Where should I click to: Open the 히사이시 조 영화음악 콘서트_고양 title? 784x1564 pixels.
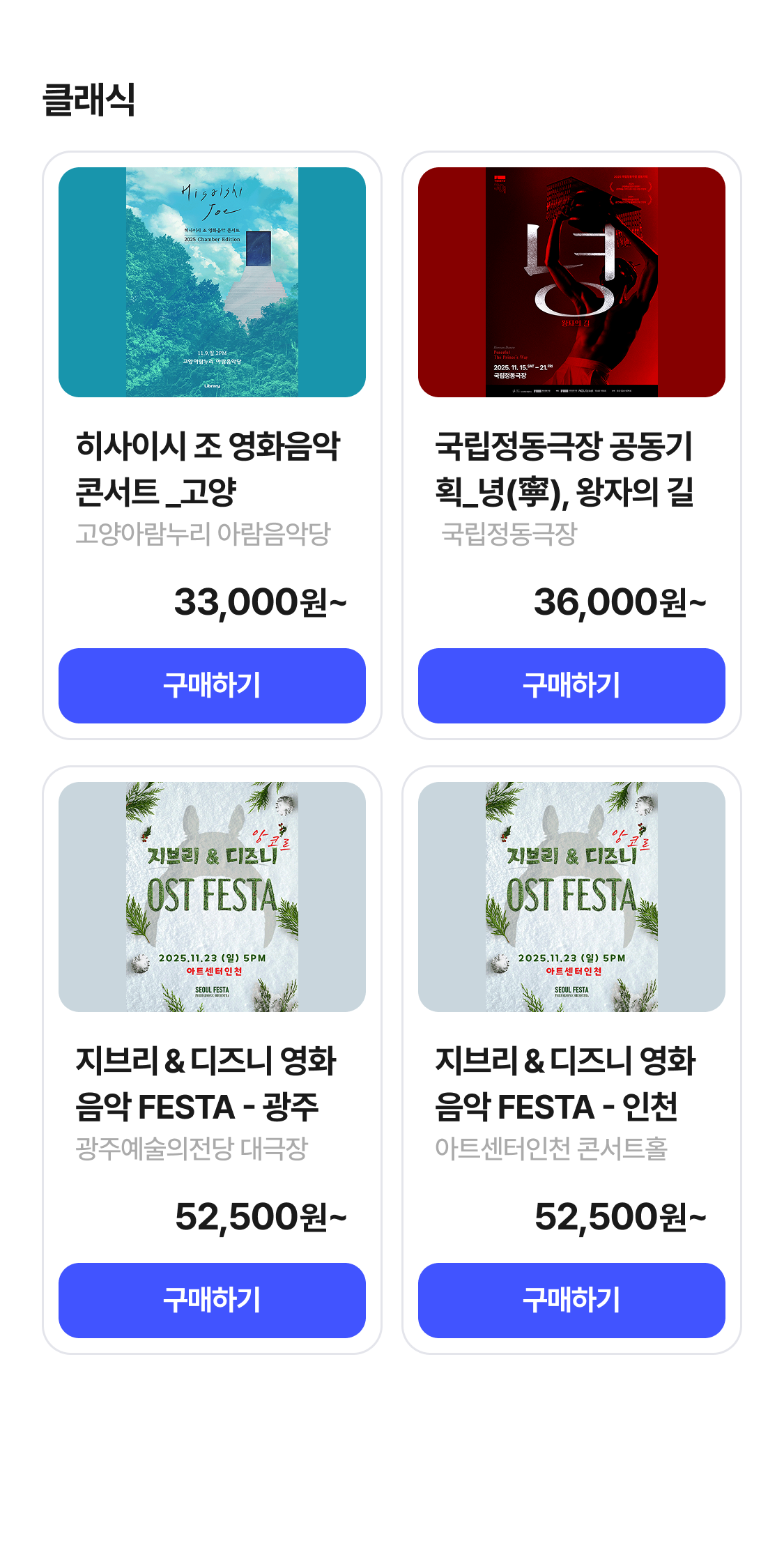[x=208, y=468]
